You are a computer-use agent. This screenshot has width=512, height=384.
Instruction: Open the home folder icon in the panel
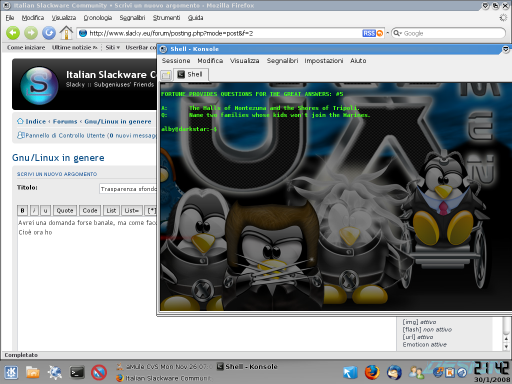33,372
